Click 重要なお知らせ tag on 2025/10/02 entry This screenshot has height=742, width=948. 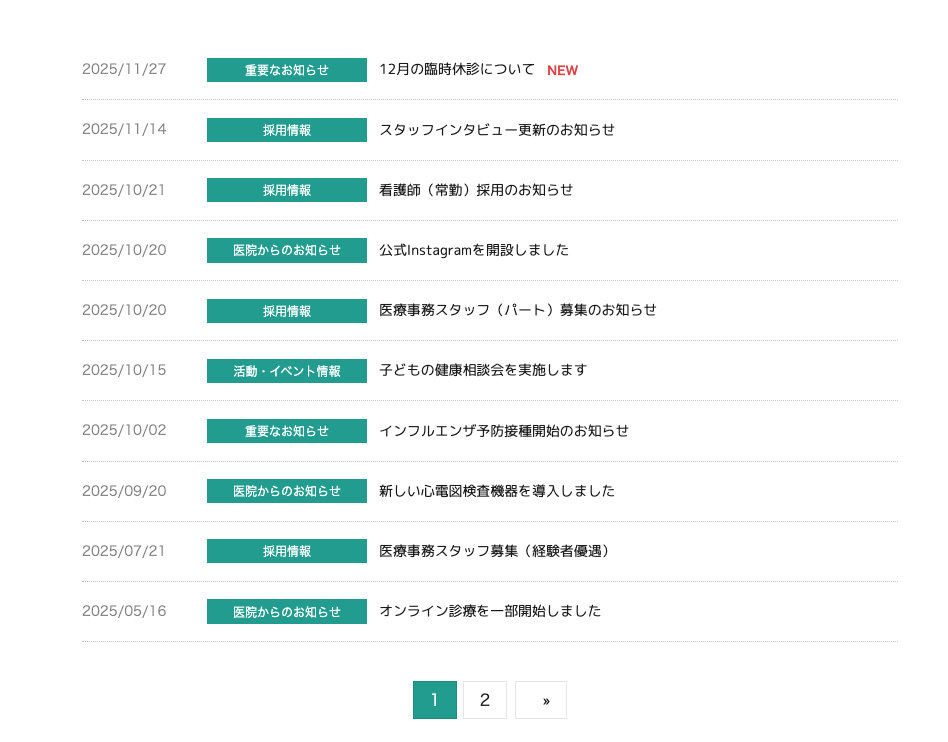tap(287, 431)
